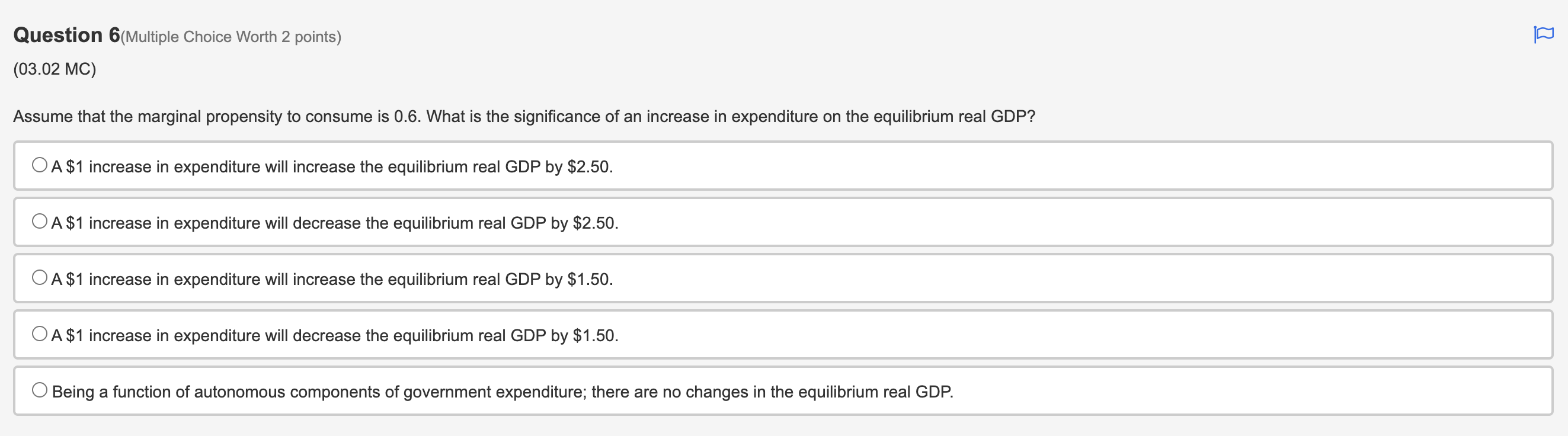This screenshot has width=1568, height=436.
Task: Choose the answer stating GDP increases by $1.50
Action: coord(332,278)
